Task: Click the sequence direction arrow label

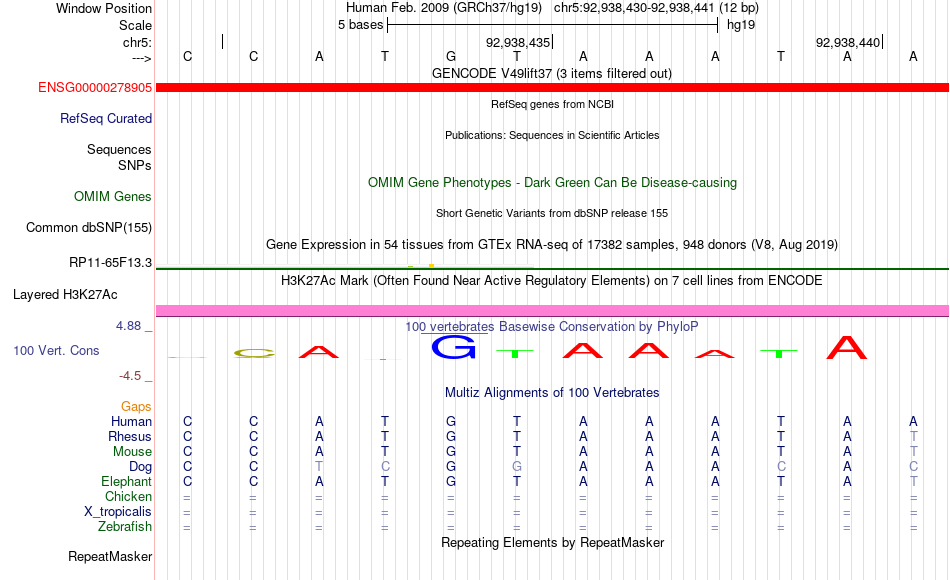Action: (141, 58)
